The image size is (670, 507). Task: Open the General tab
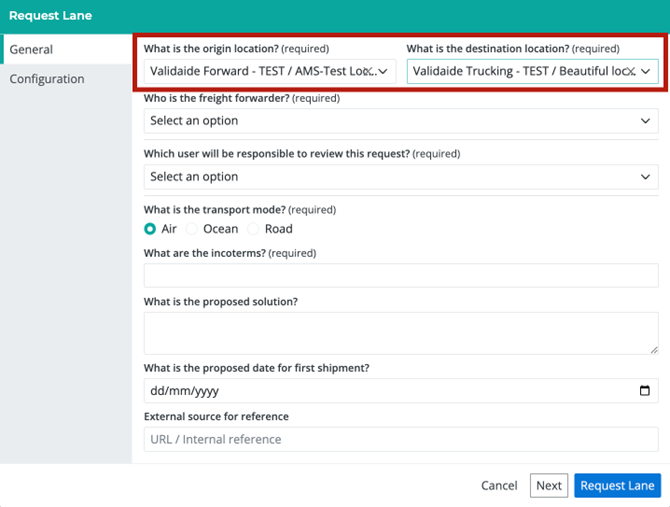pos(66,49)
